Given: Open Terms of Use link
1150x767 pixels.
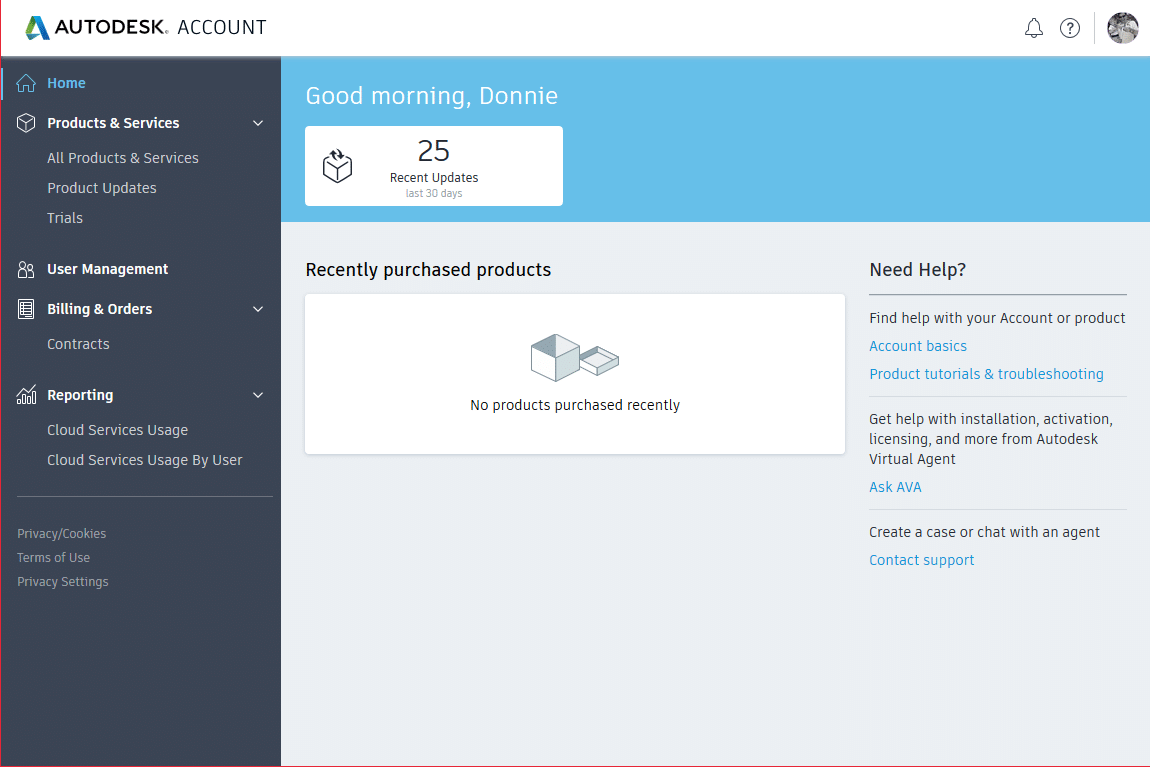Looking at the screenshot, I should [x=54, y=558].
